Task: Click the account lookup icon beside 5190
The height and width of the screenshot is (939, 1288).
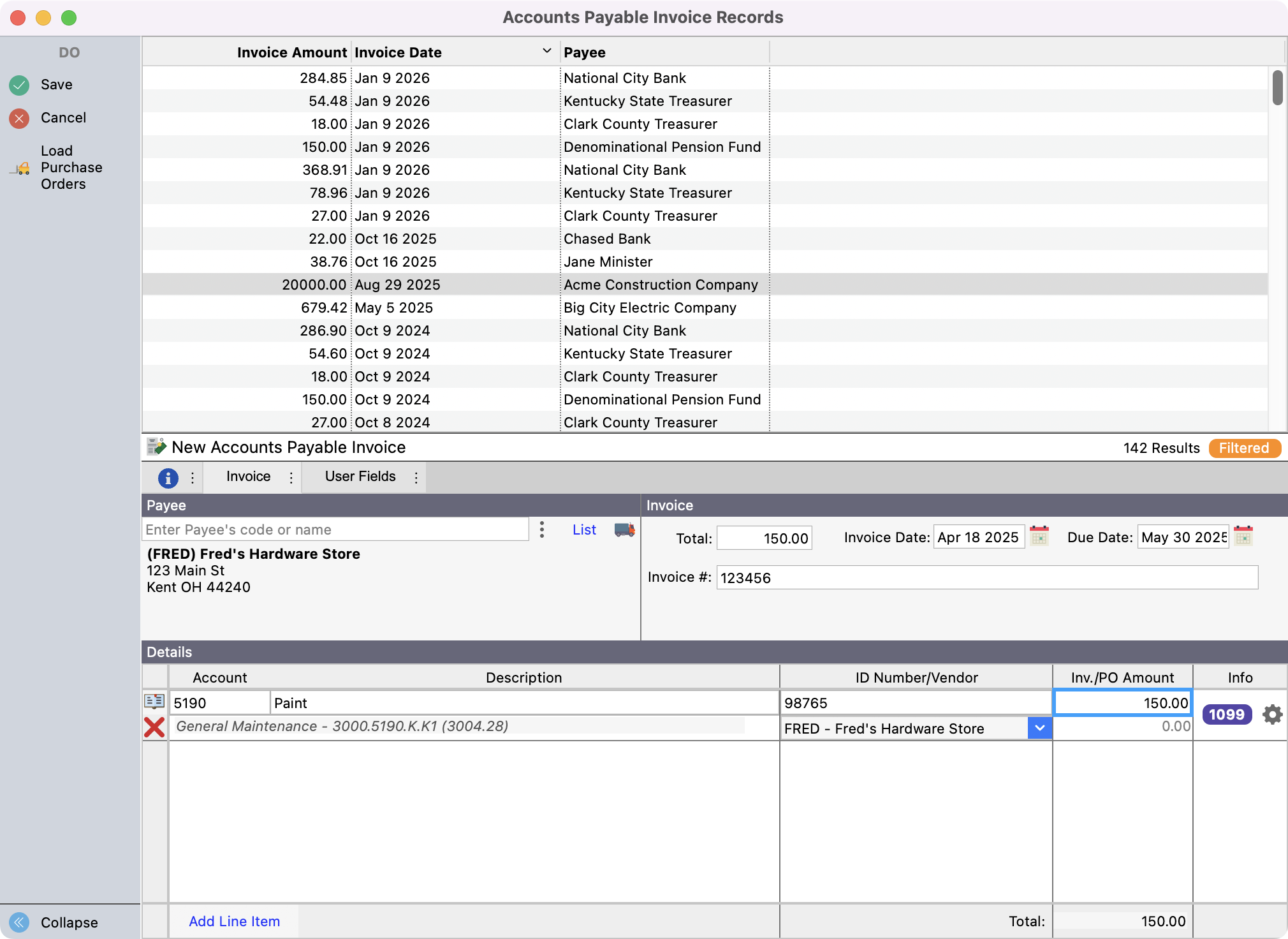Action: tap(154, 702)
